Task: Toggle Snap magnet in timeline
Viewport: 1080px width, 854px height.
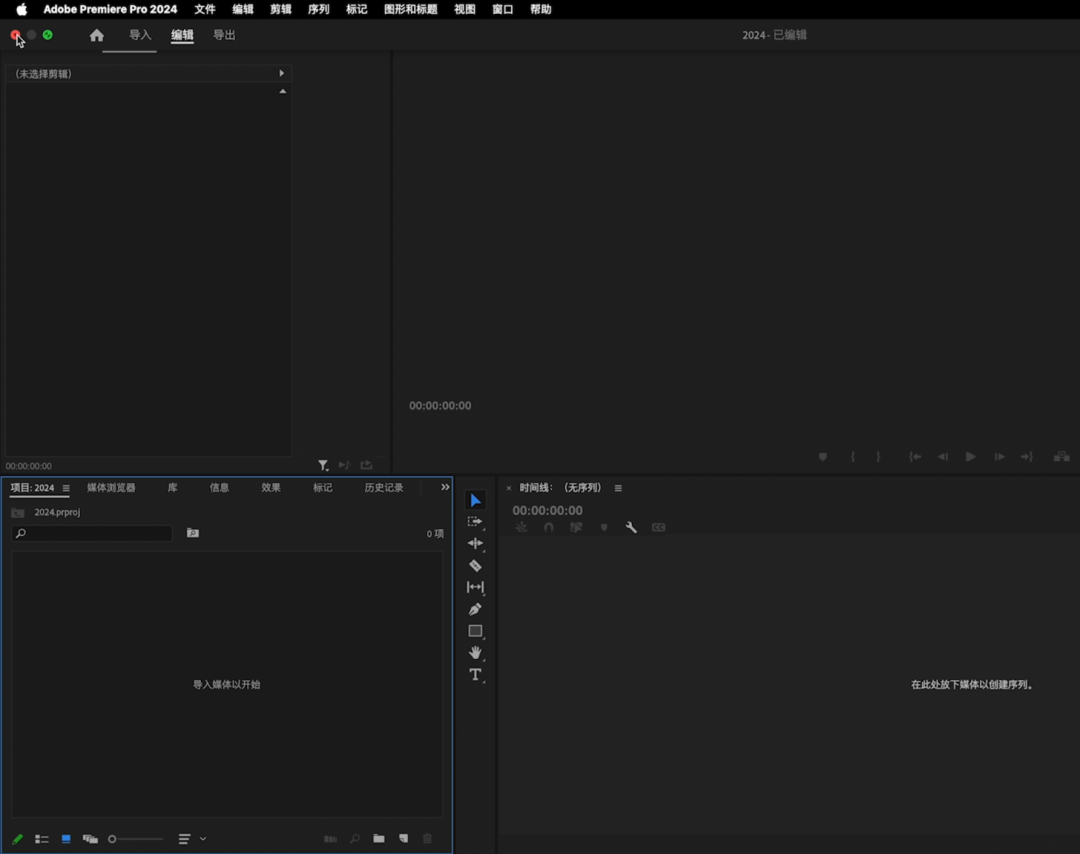Action: [x=548, y=528]
